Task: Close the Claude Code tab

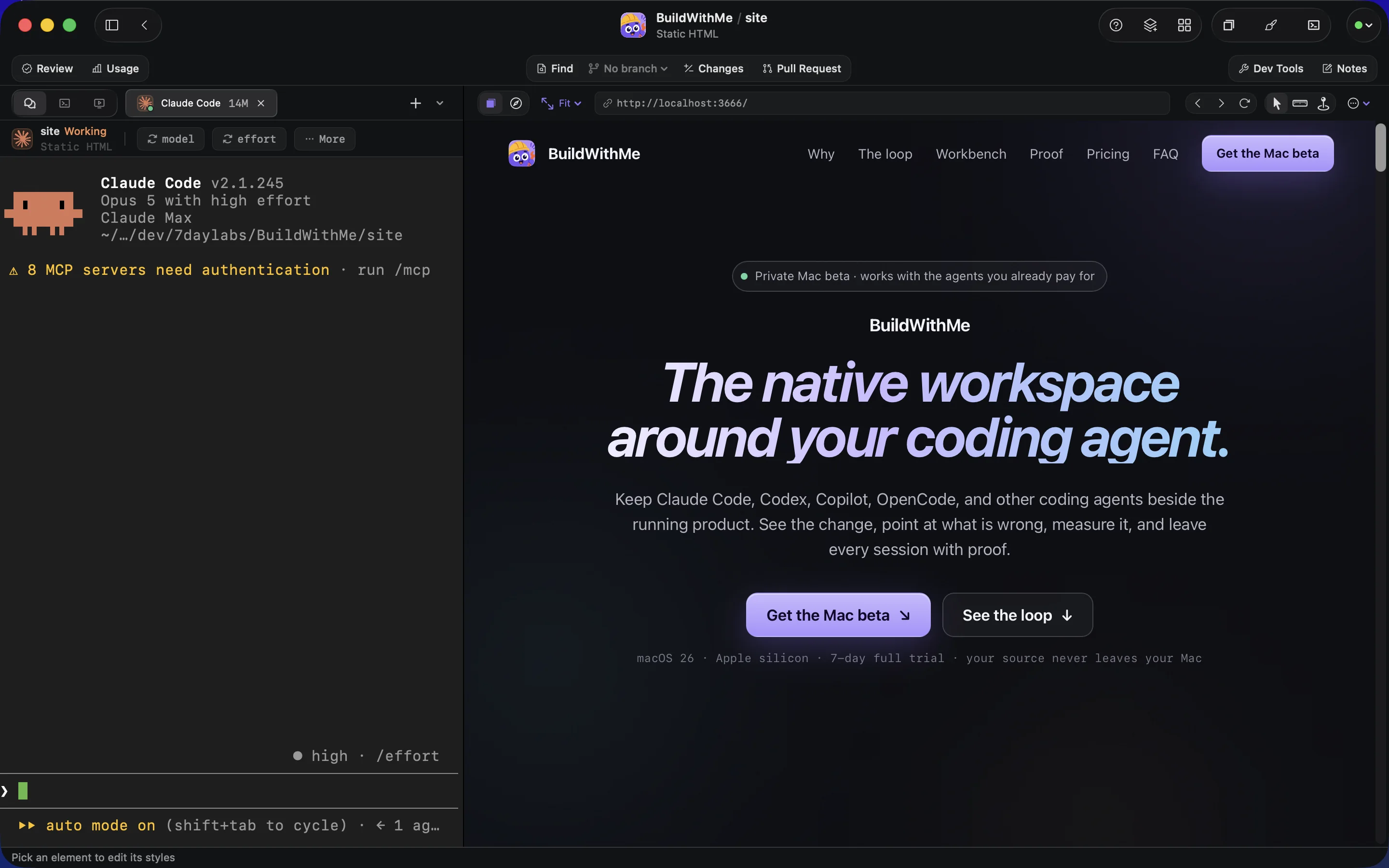Action: point(261,103)
